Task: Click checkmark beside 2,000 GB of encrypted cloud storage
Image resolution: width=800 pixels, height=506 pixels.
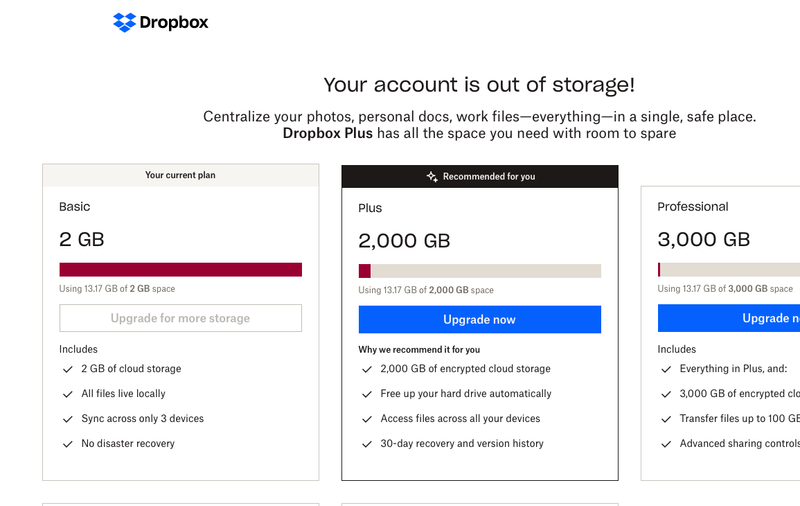Action: pyautogui.click(x=366, y=369)
